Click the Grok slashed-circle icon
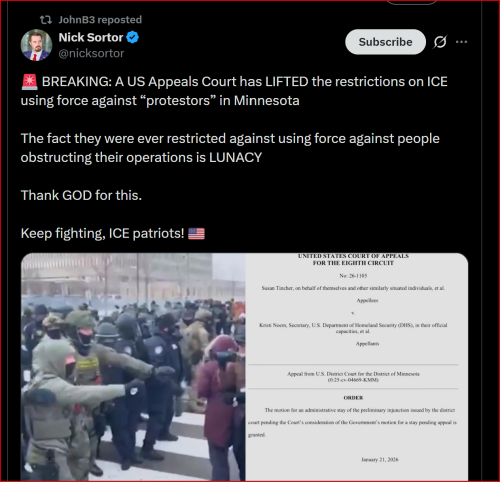 click(x=440, y=42)
